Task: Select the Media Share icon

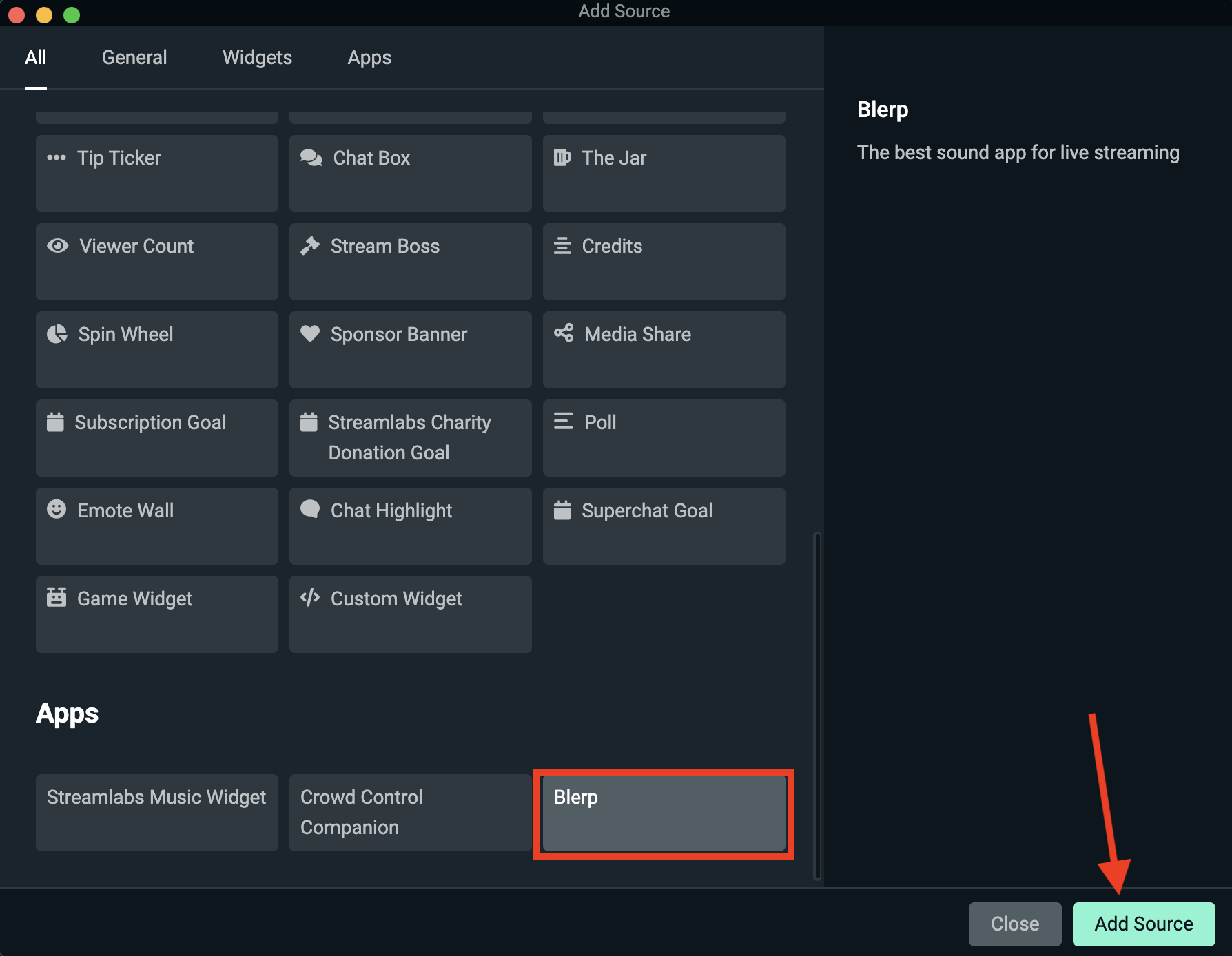Action: [x=564, y=334]
